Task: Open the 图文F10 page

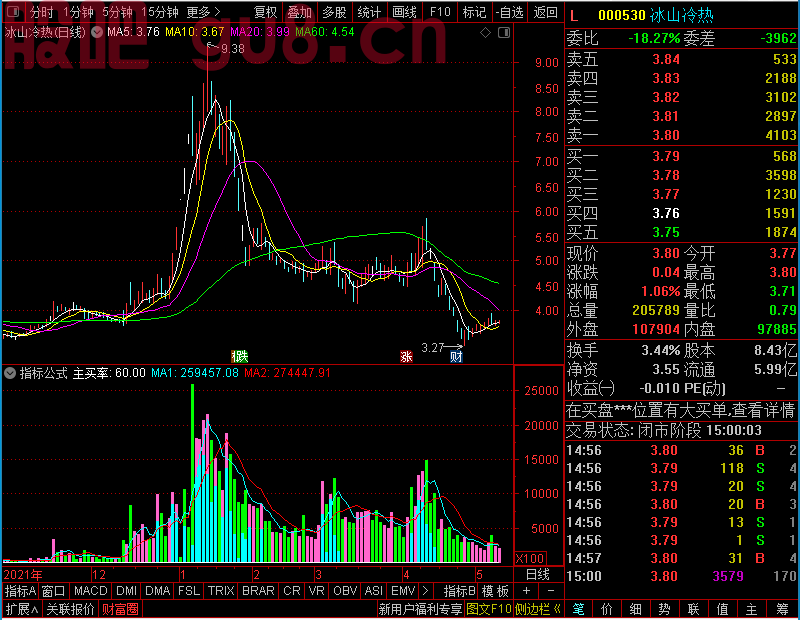Action: (x=488, y=609)
